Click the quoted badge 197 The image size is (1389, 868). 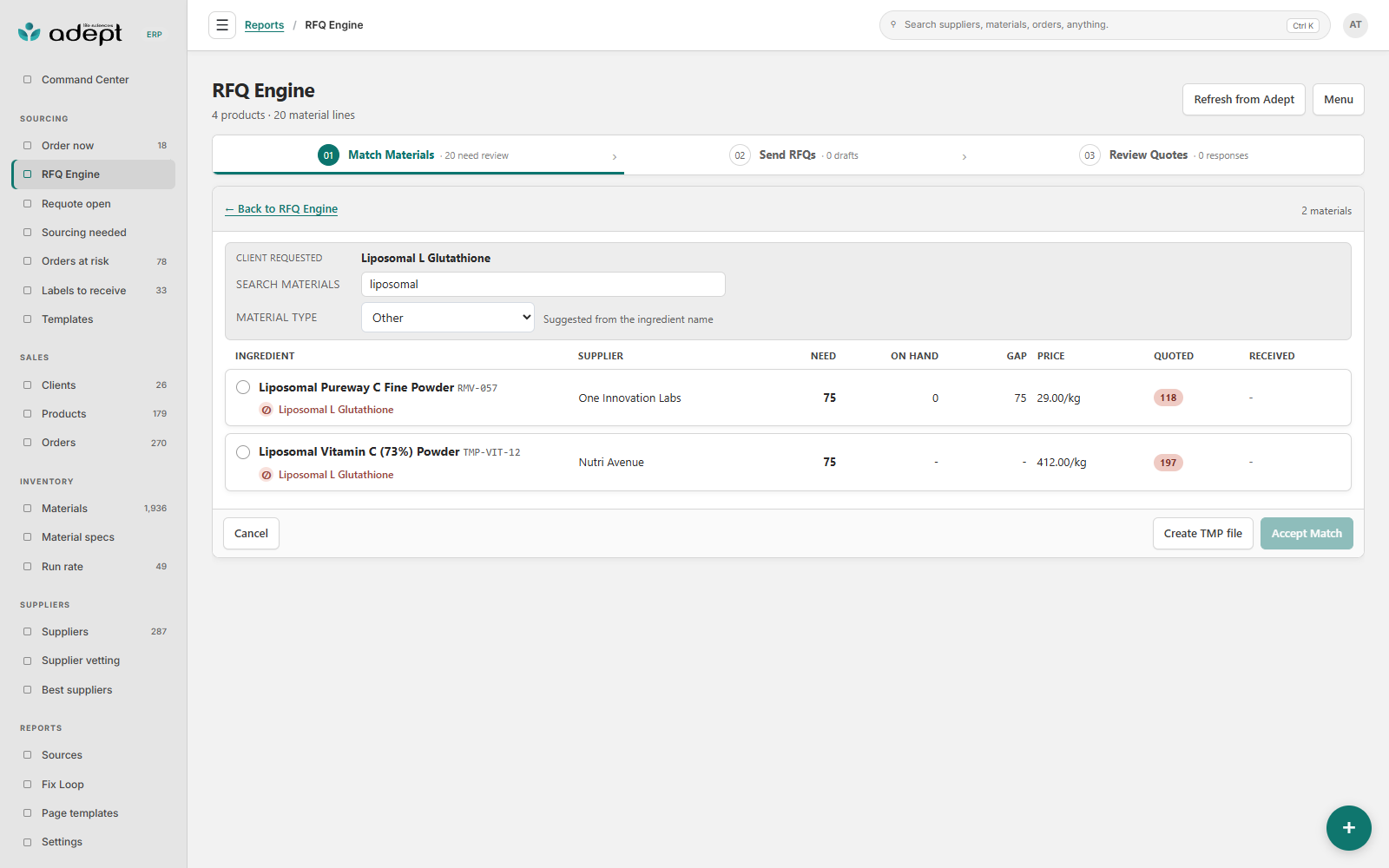pos(1168,463)
